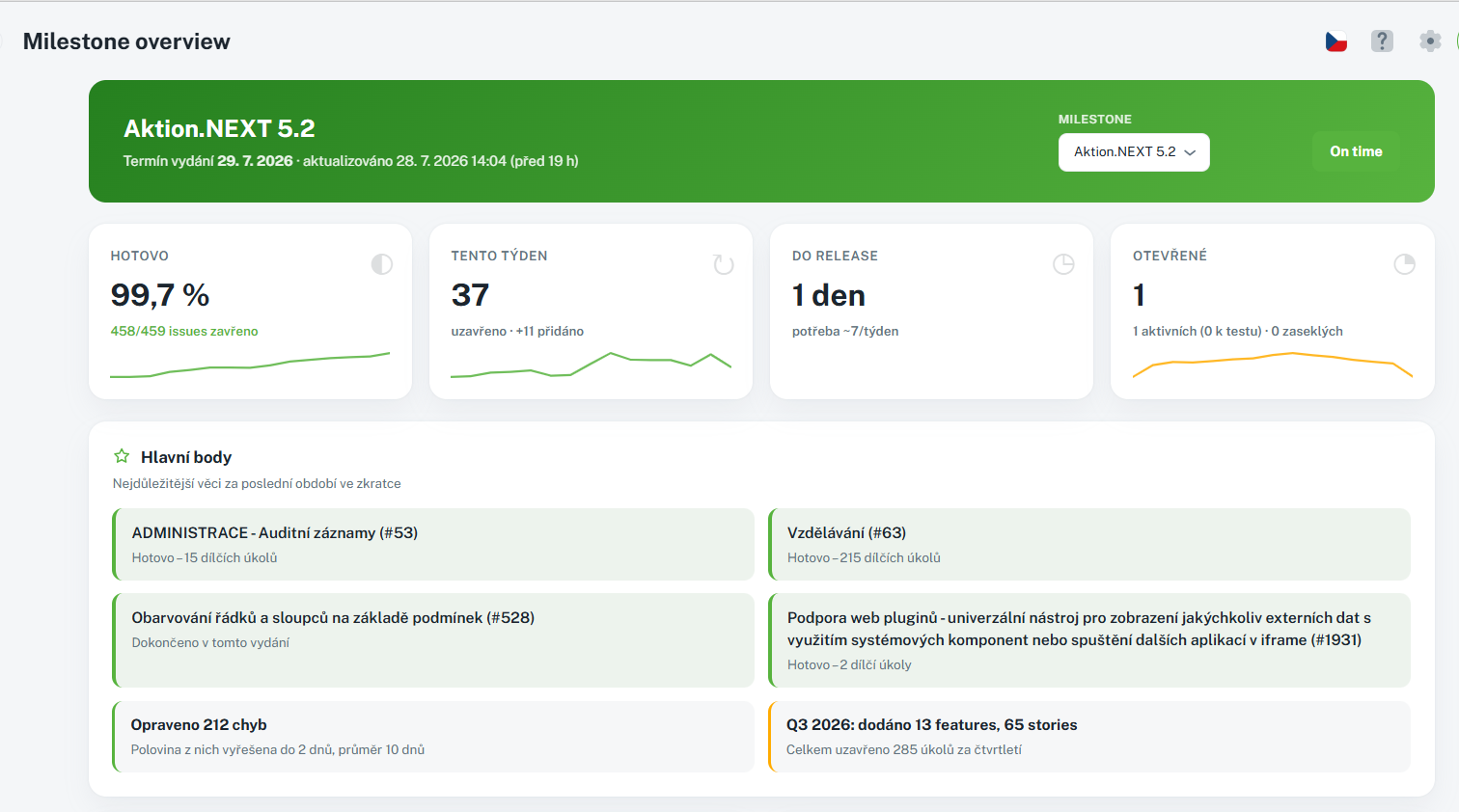Screen dimensions: 1459x812
Task: Click the potřeba ~7/týden text
Action: pos(845,331)
